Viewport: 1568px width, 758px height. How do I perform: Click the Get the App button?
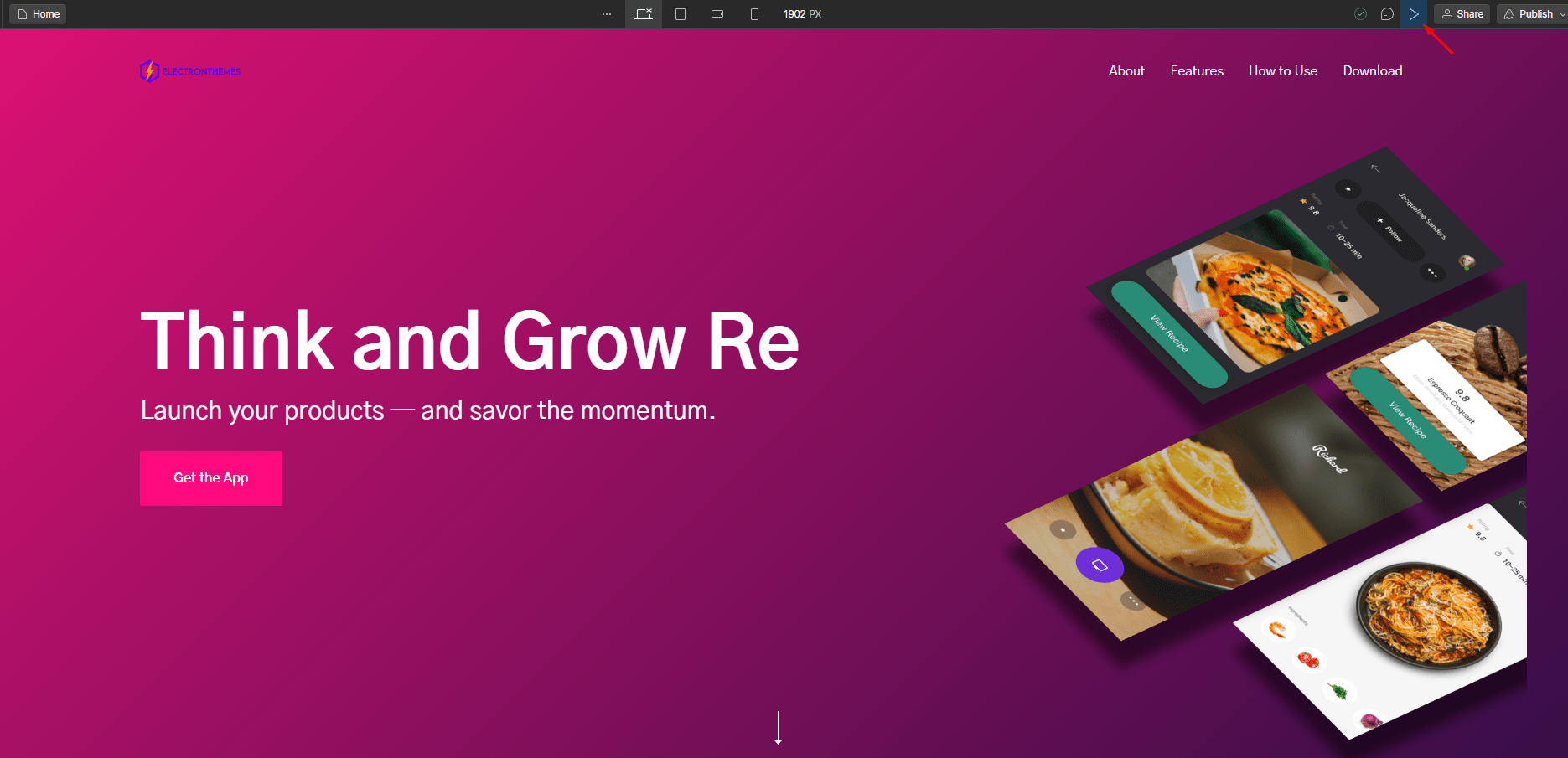pos(211,478)
